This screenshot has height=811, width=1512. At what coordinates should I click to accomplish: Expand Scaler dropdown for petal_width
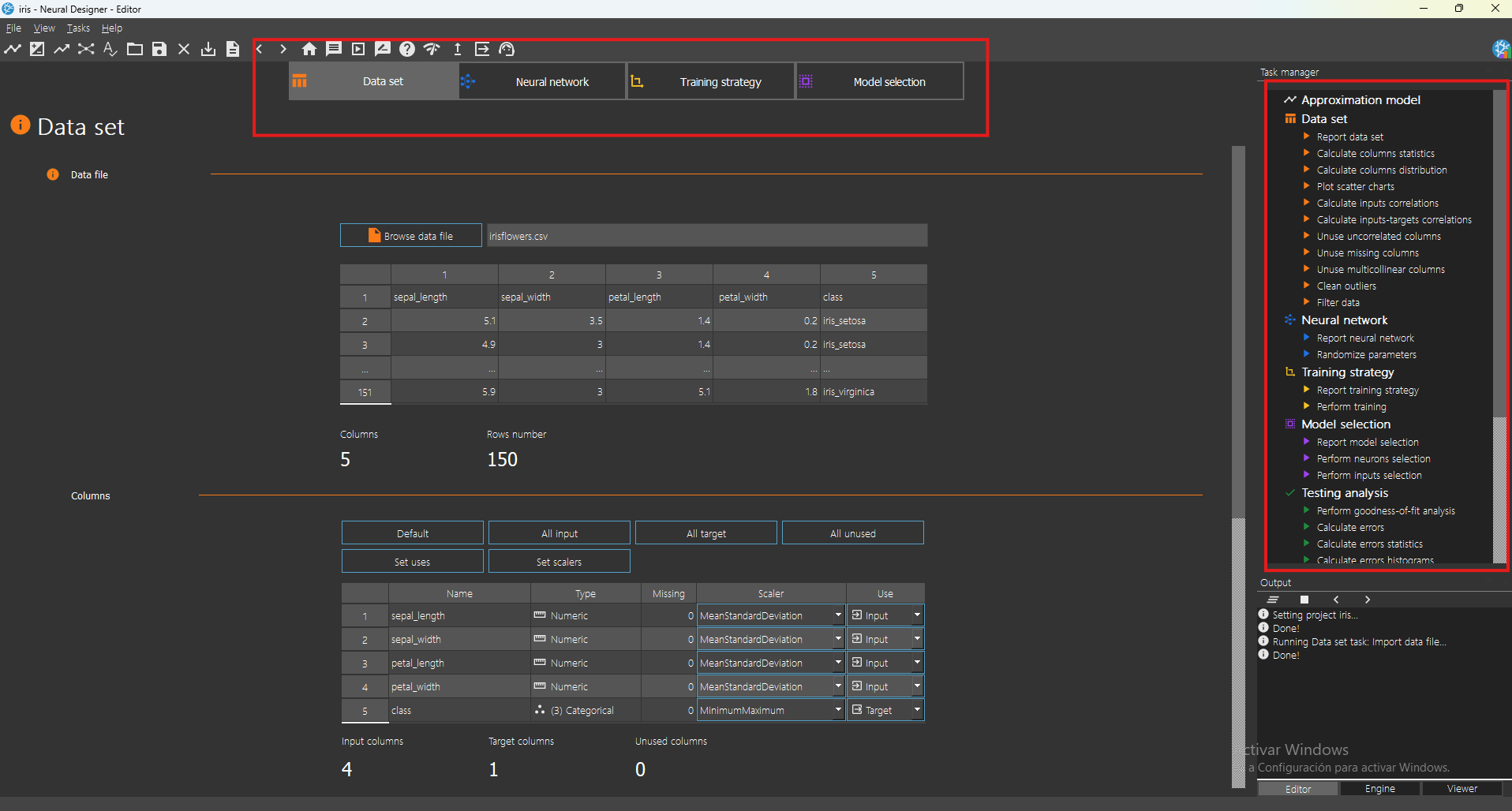pos(838,686)
